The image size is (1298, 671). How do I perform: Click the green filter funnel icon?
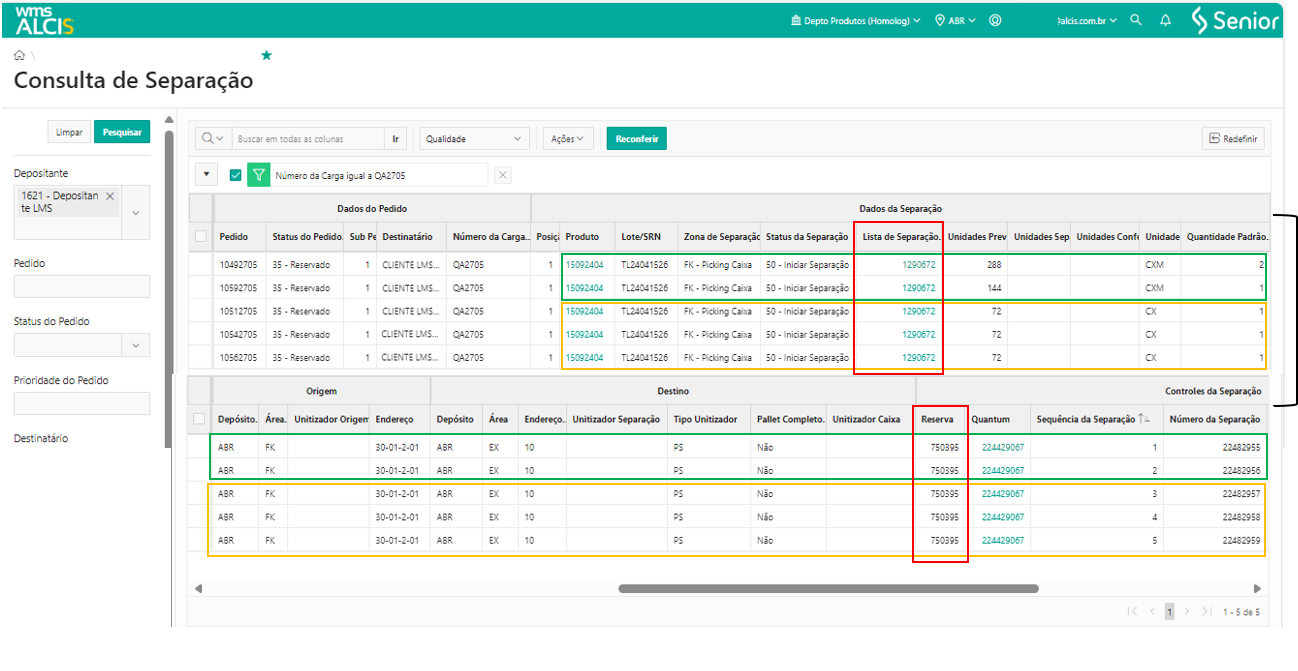click(259, 175)
